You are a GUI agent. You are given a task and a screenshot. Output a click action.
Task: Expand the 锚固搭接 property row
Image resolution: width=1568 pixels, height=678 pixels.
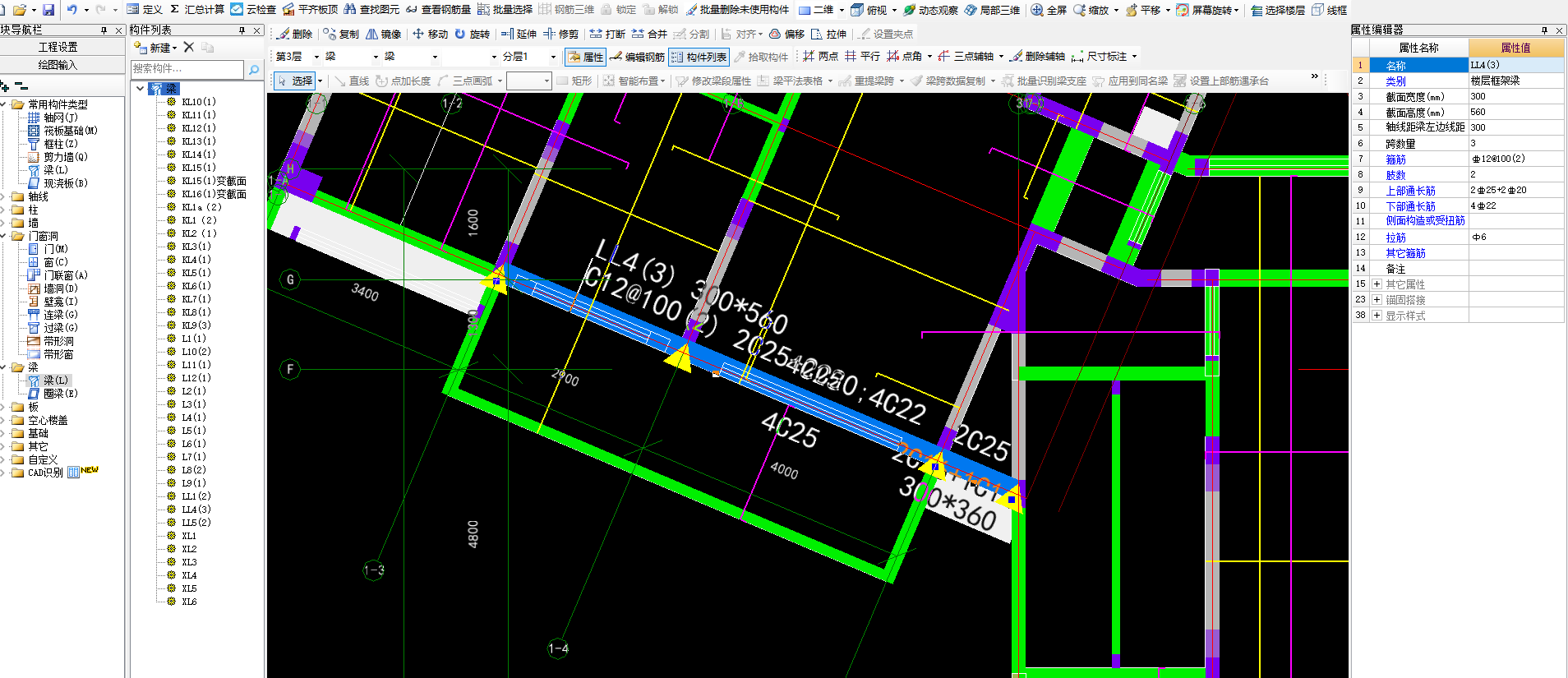[x=1377, y=300]
